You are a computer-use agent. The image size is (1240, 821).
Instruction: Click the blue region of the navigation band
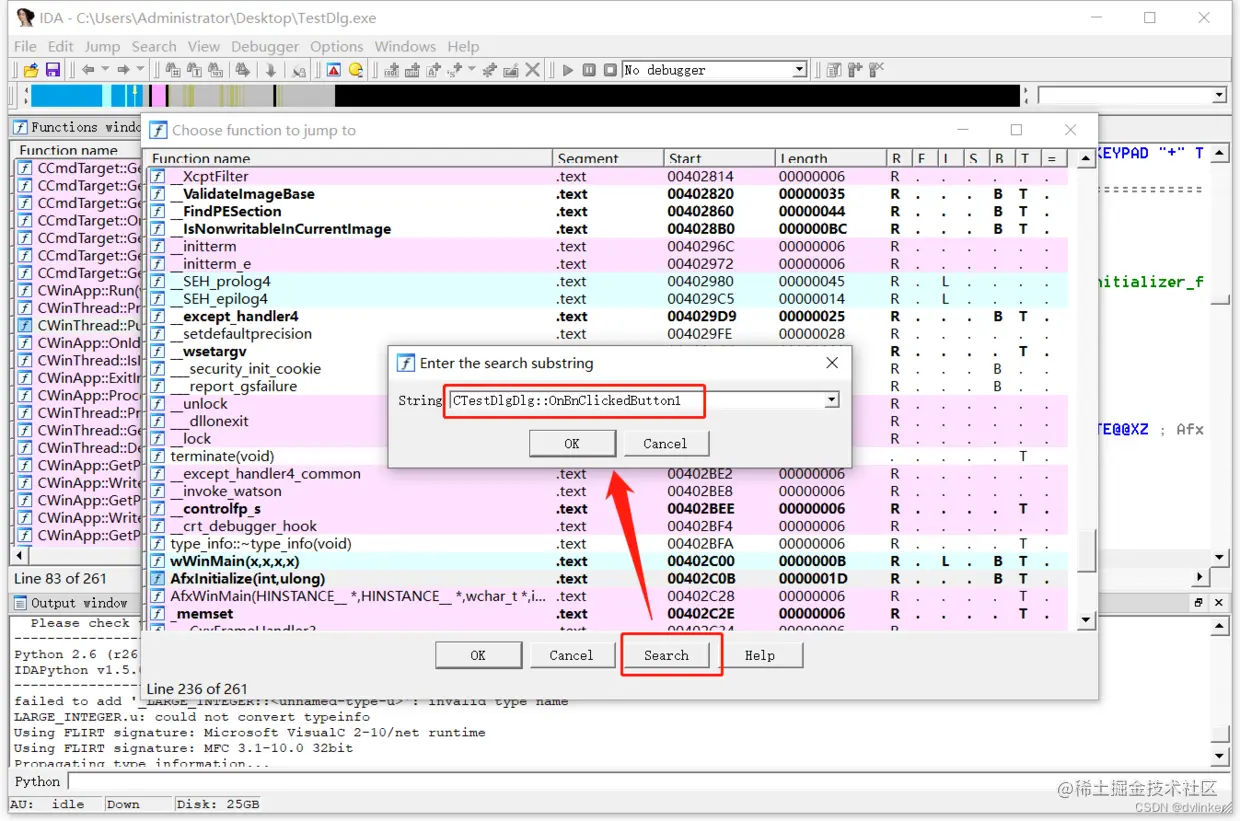[66, 96]
